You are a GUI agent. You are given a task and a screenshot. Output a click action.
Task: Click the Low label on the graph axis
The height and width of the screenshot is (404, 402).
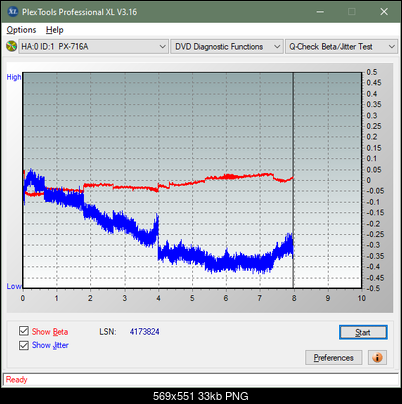[14, 286]
